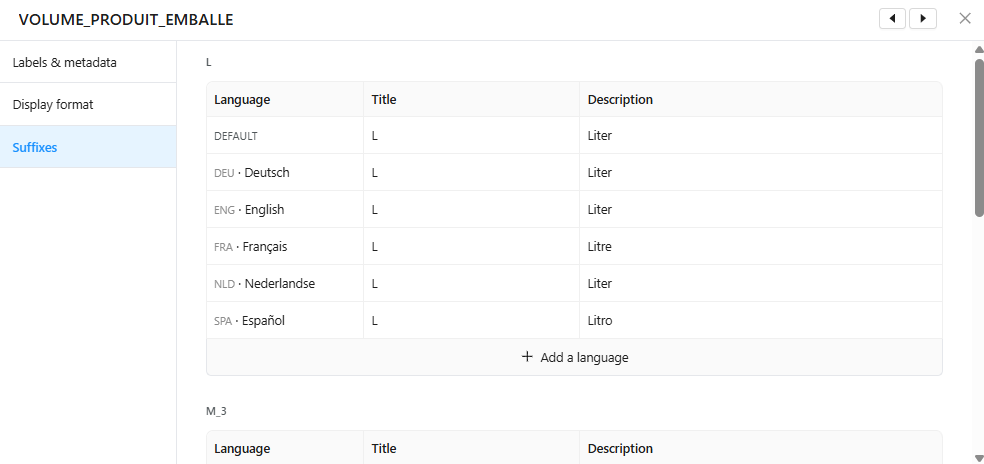Image resolution: width=984 pixels, height=464 pixels.
Task: Click the SPA · Español language cell
Action: (285, 321)
